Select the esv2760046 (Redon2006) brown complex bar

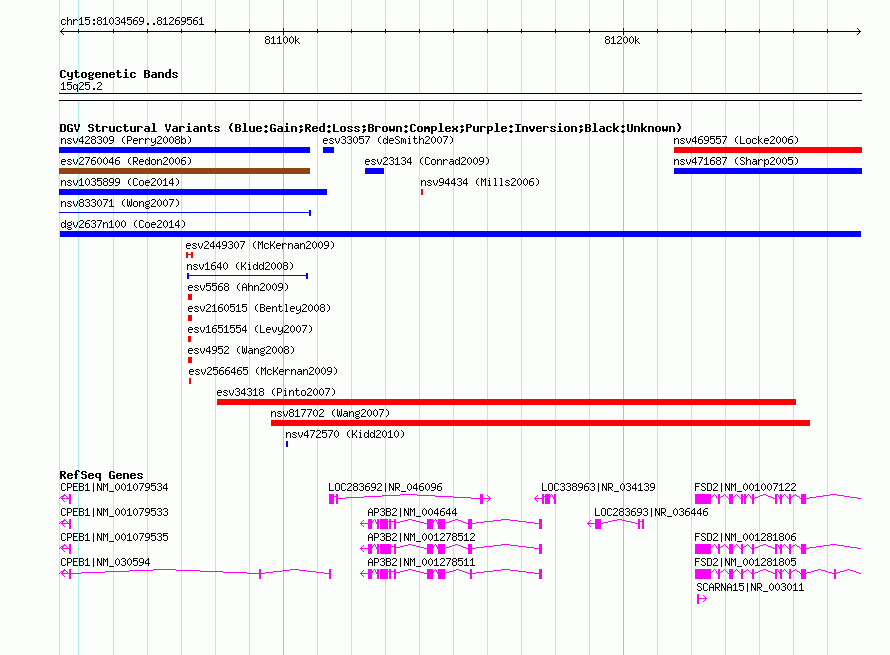[184, 171]
